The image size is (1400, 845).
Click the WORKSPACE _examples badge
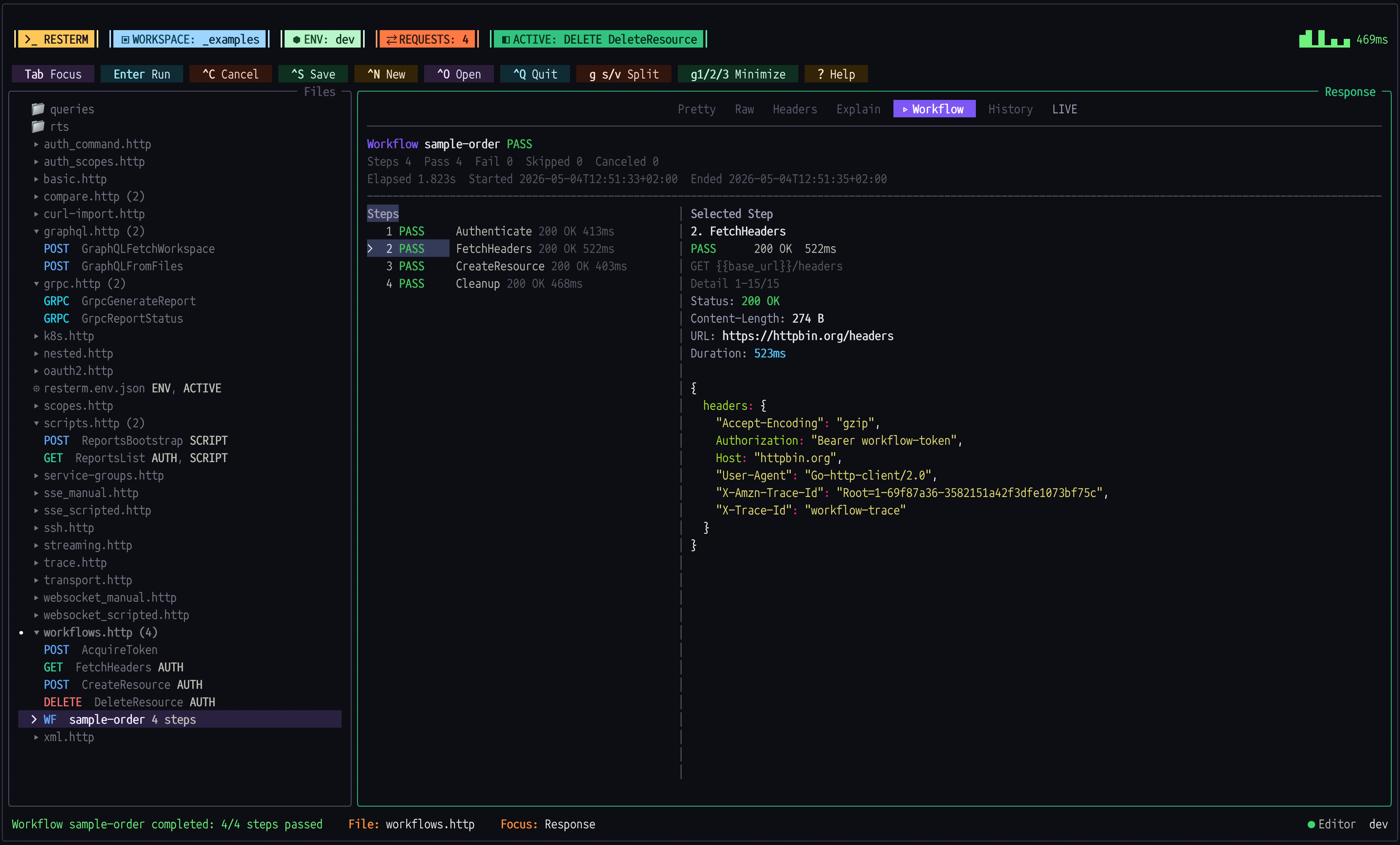[x=190, y=39]
